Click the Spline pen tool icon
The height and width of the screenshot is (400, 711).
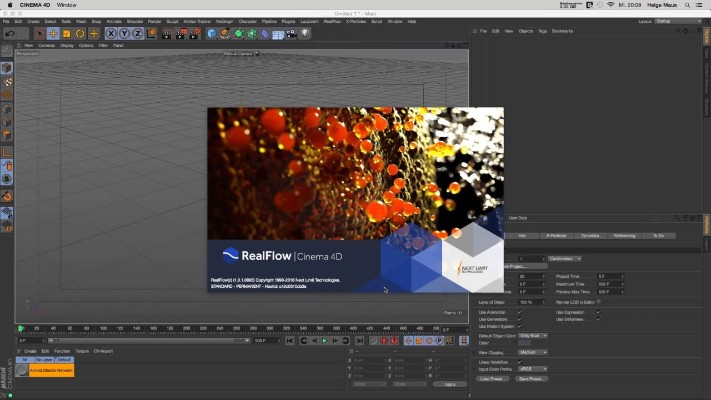(225, 34)
